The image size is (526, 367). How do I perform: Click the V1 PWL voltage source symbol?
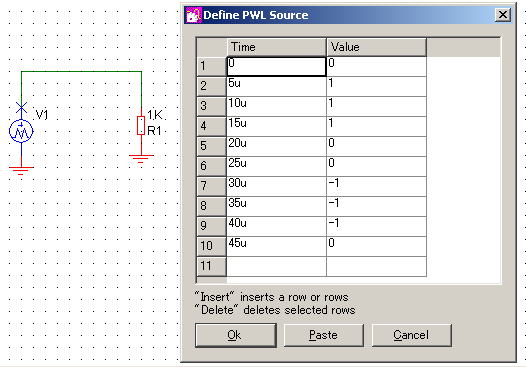(x=21, y=131)
